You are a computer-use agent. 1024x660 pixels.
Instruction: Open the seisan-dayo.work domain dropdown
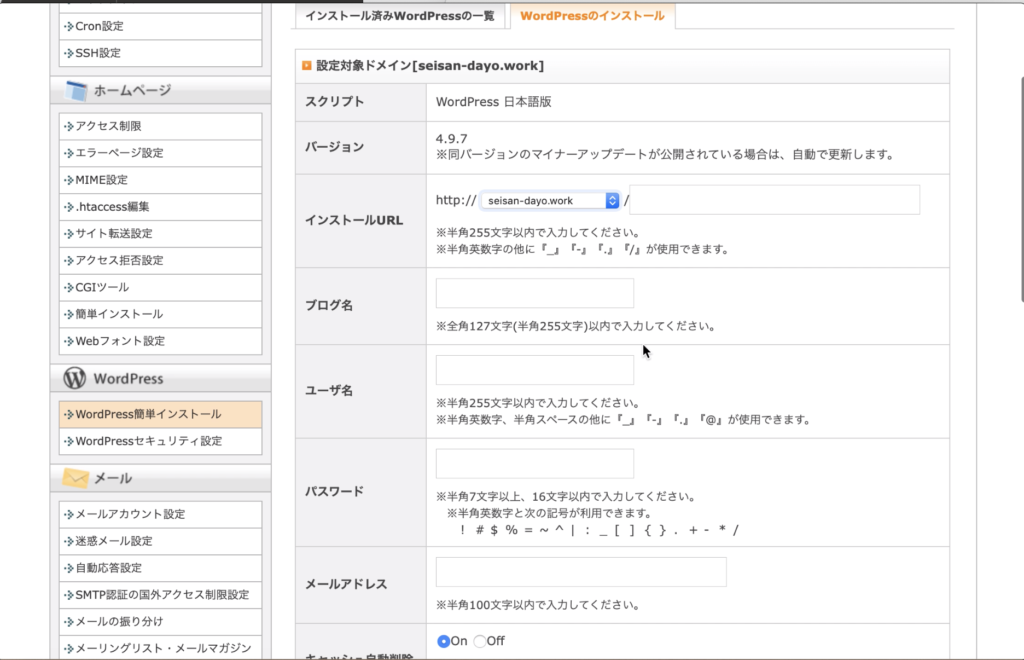[550, 201]
